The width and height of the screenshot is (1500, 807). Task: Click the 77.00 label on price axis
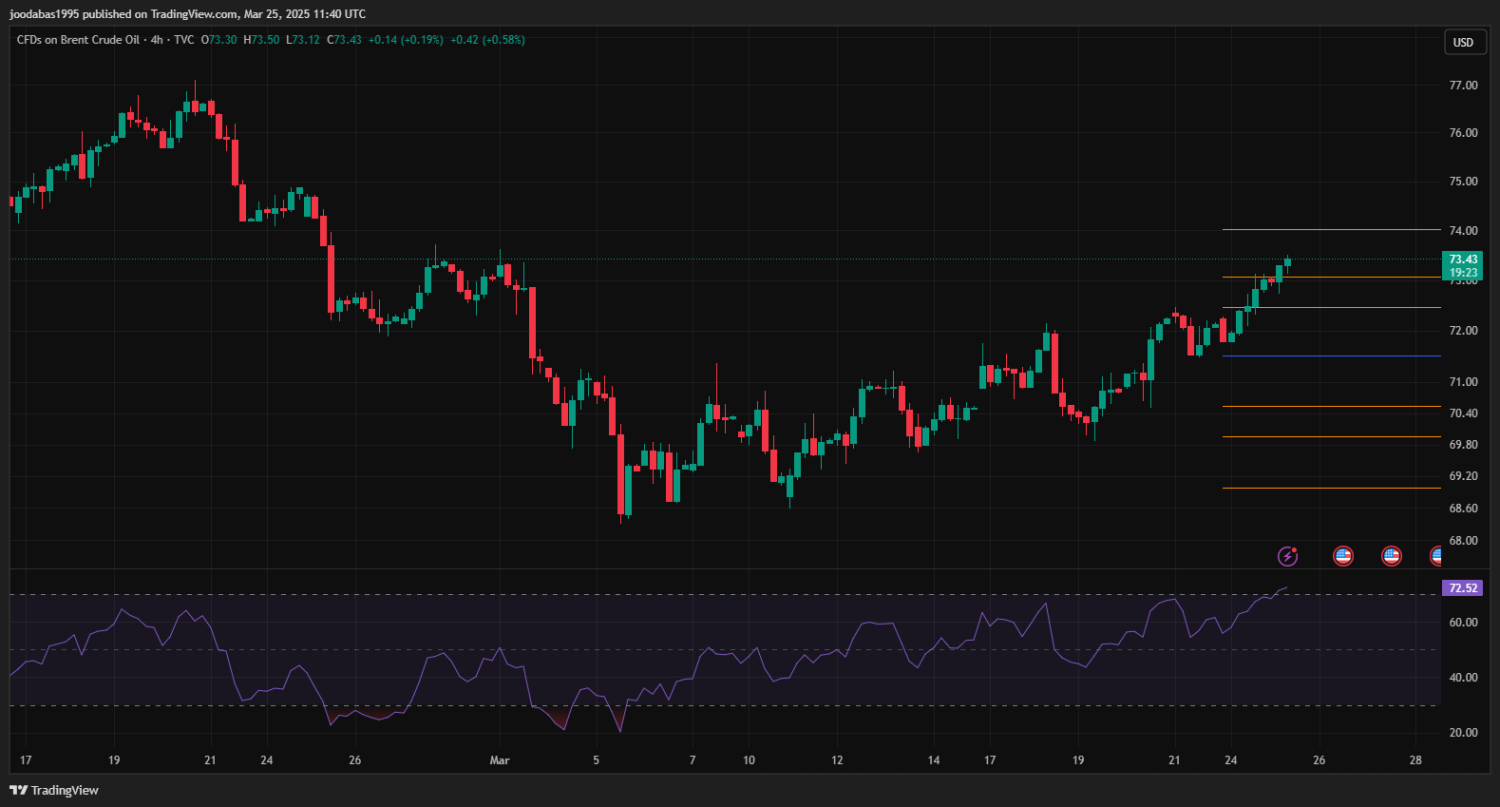1463,85
